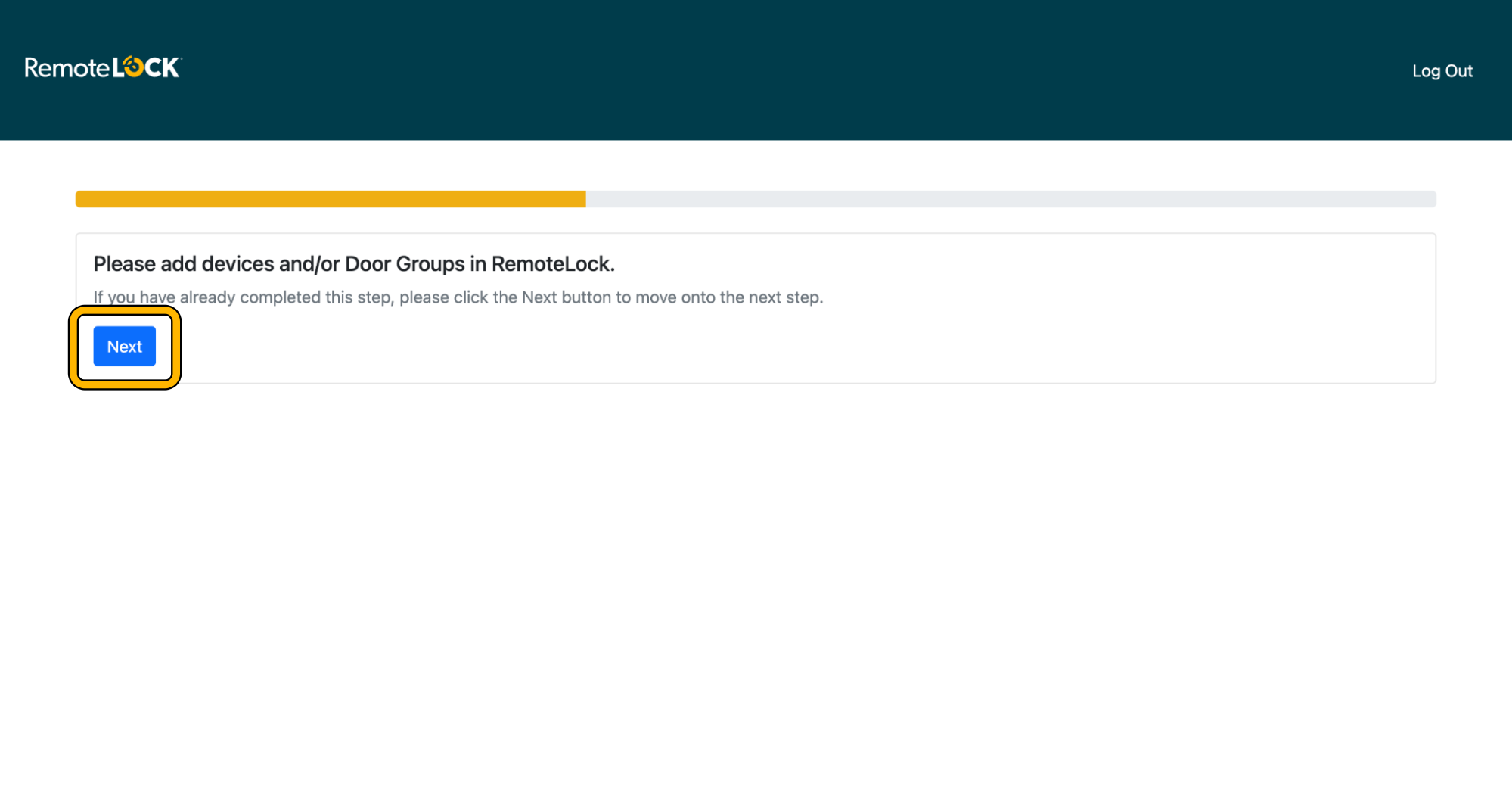The height and width of the screenshot is (803, 1512).
Task: Click the setup step card
Action: tap(756, 307)
